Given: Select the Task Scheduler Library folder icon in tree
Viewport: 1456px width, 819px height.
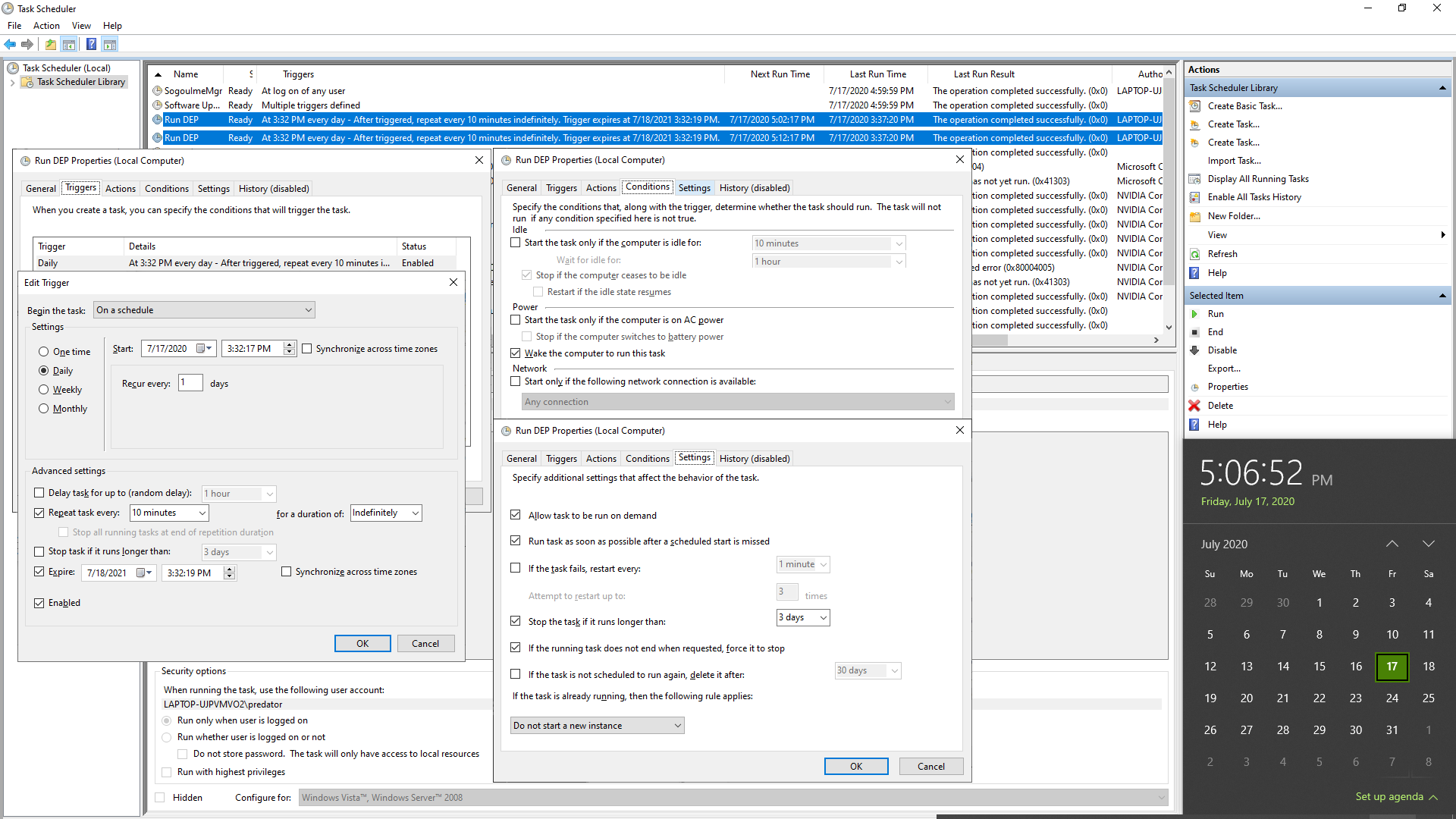Looking at the screenshot, I should tap(28, 82).
